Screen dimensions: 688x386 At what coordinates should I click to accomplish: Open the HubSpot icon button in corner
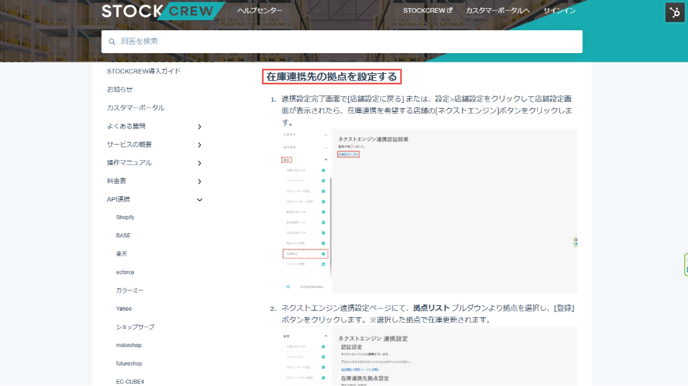pos(674,12)
